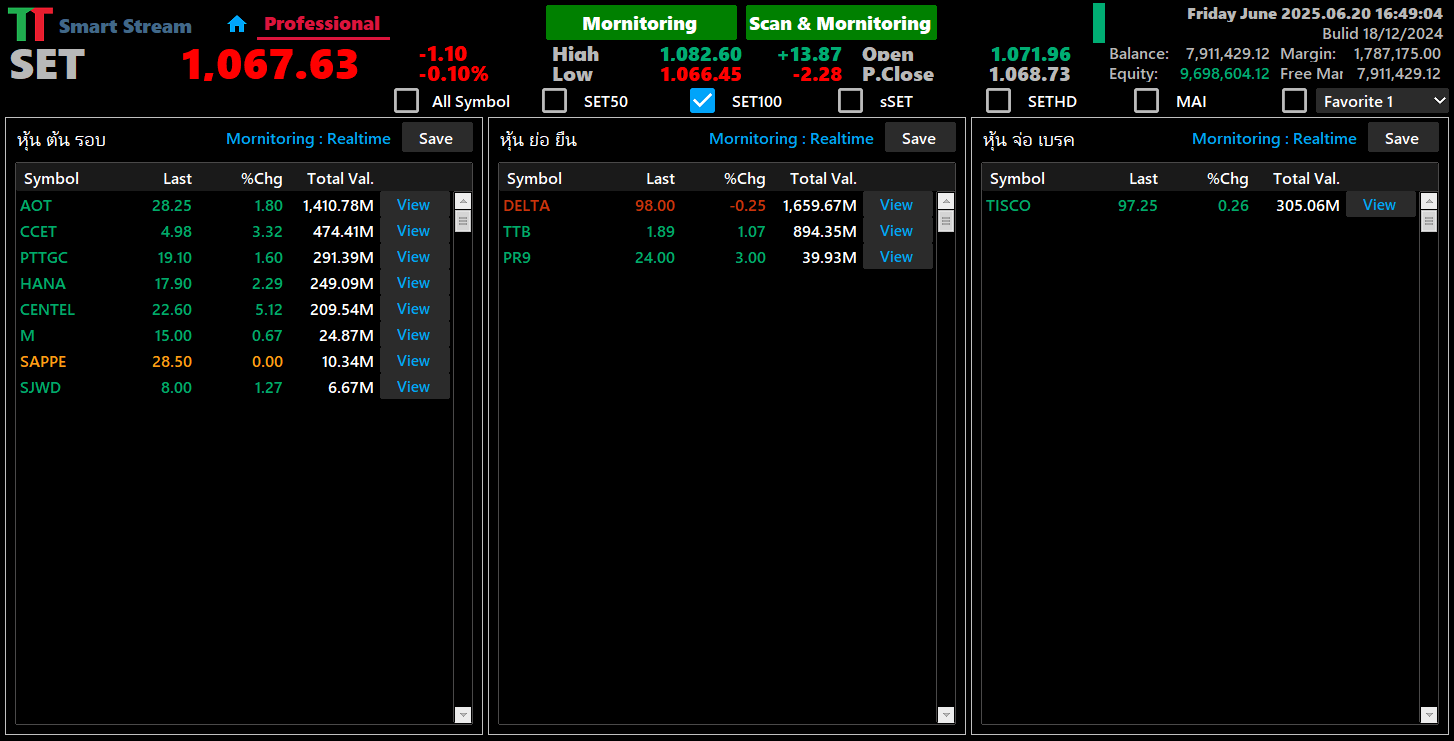Open the Professional tab
This screenshot has width=1454, height=741.
point(322,24)
